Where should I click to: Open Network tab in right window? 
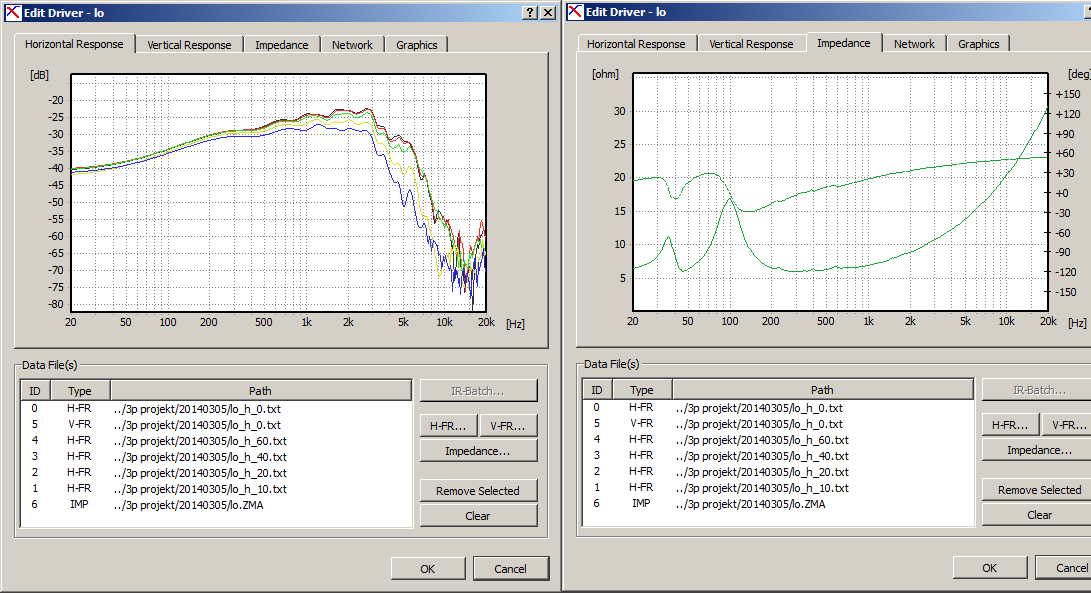914,44
